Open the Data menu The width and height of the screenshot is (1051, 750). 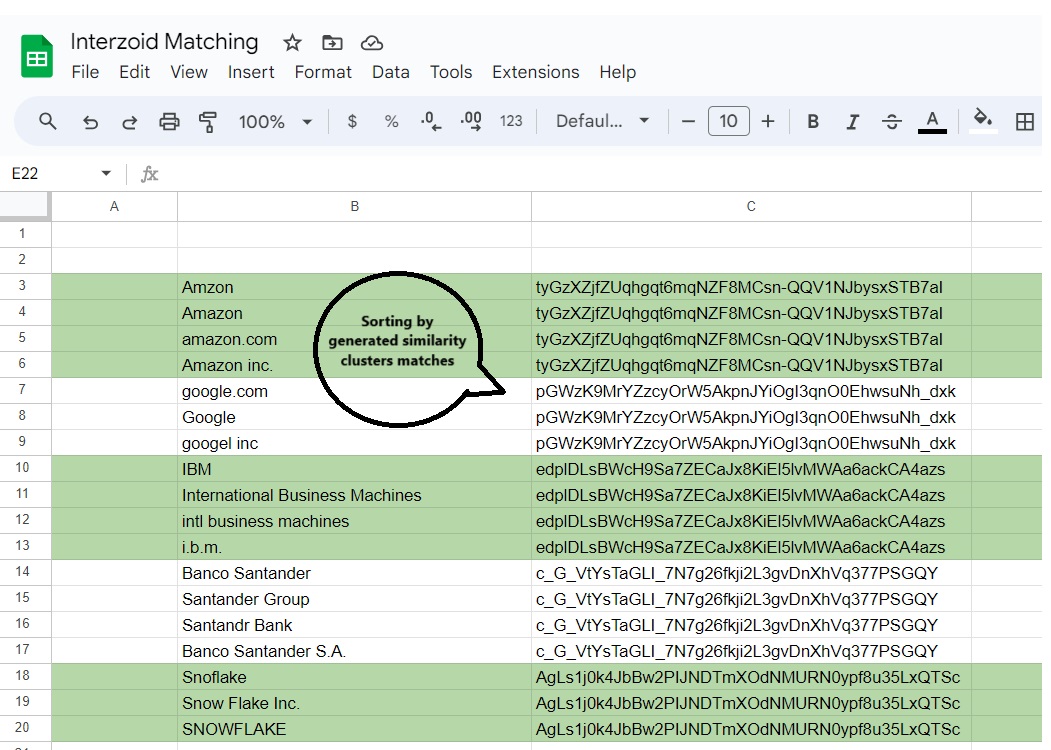391,72
